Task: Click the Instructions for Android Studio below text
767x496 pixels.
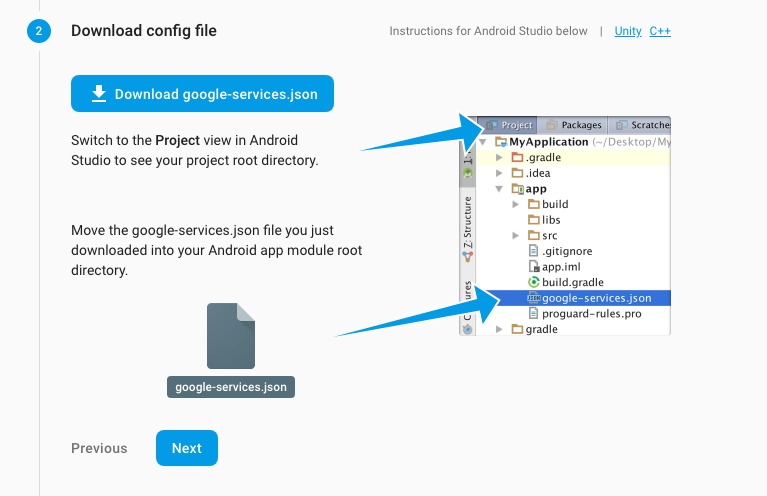Action: [488, 31]
